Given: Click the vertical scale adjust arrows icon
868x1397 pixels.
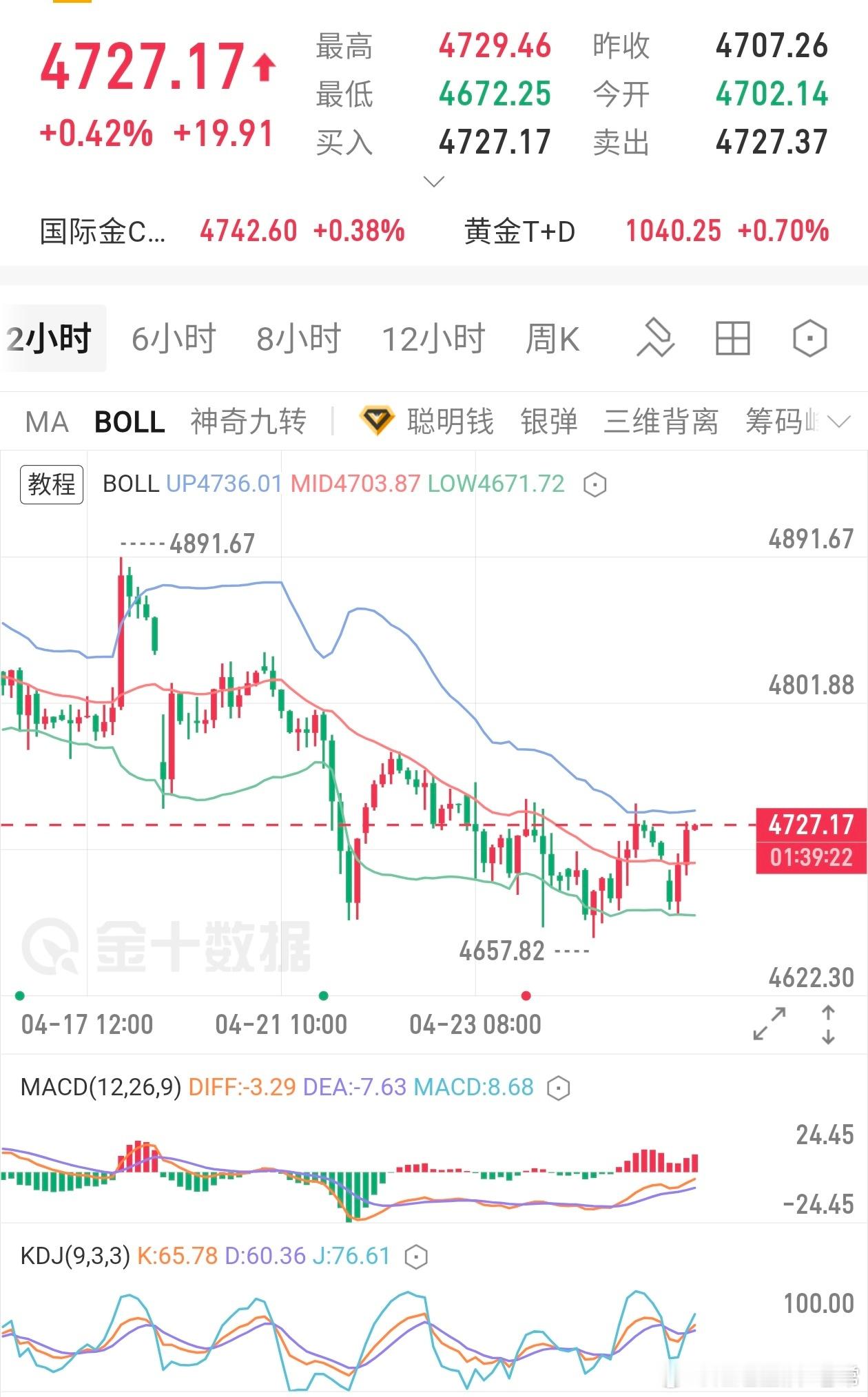Looking at the screenshot, I should point(827,1026).
